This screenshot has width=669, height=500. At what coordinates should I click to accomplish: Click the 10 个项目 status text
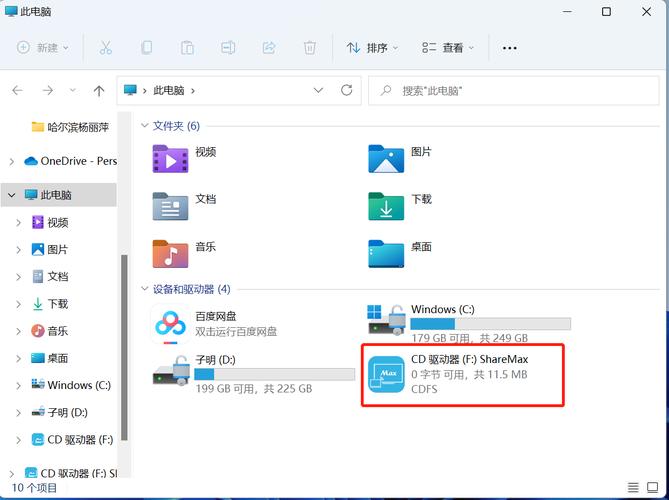(x=34, y=488)
